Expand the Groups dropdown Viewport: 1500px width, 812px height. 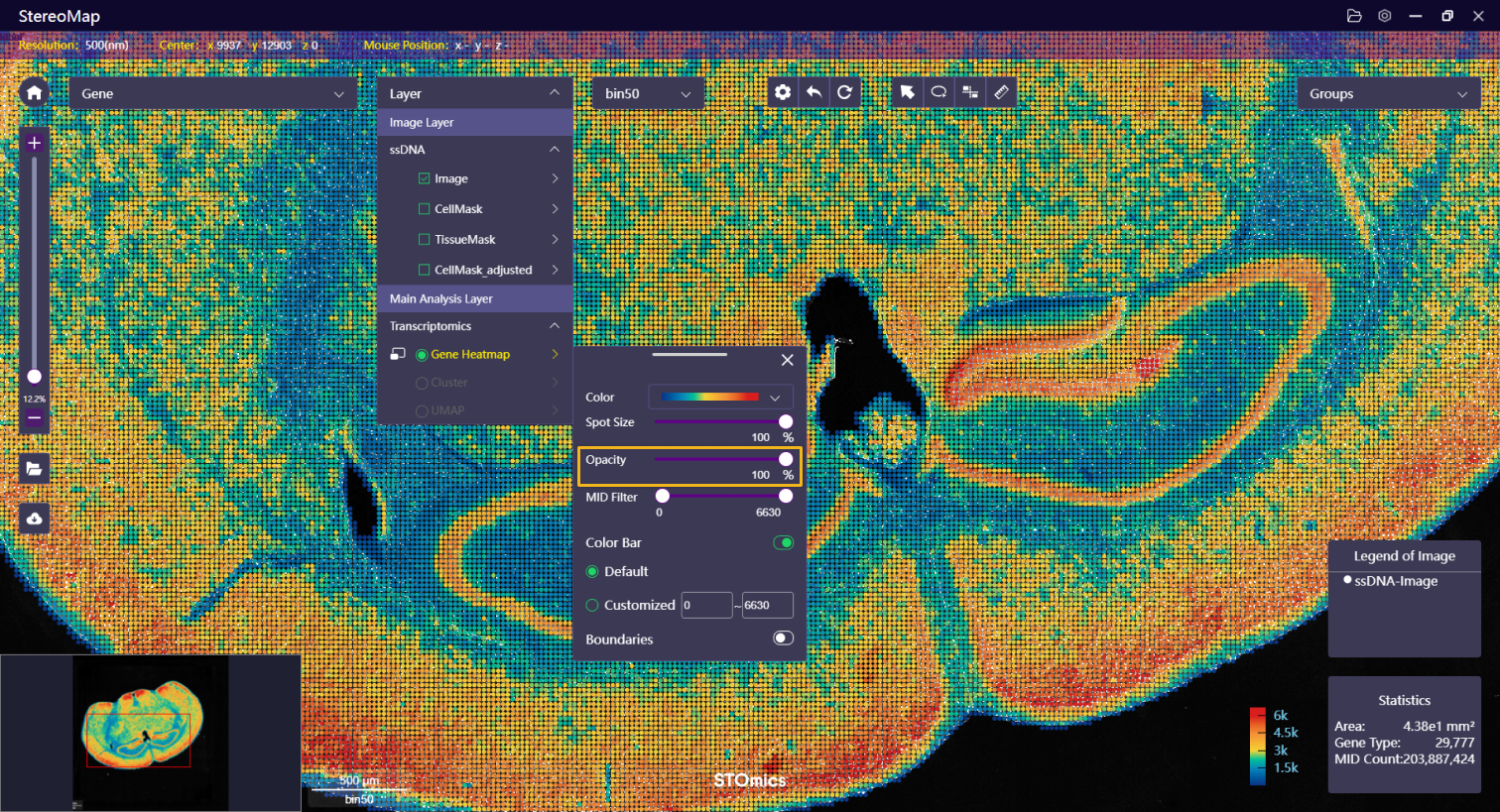point(1388,93)
